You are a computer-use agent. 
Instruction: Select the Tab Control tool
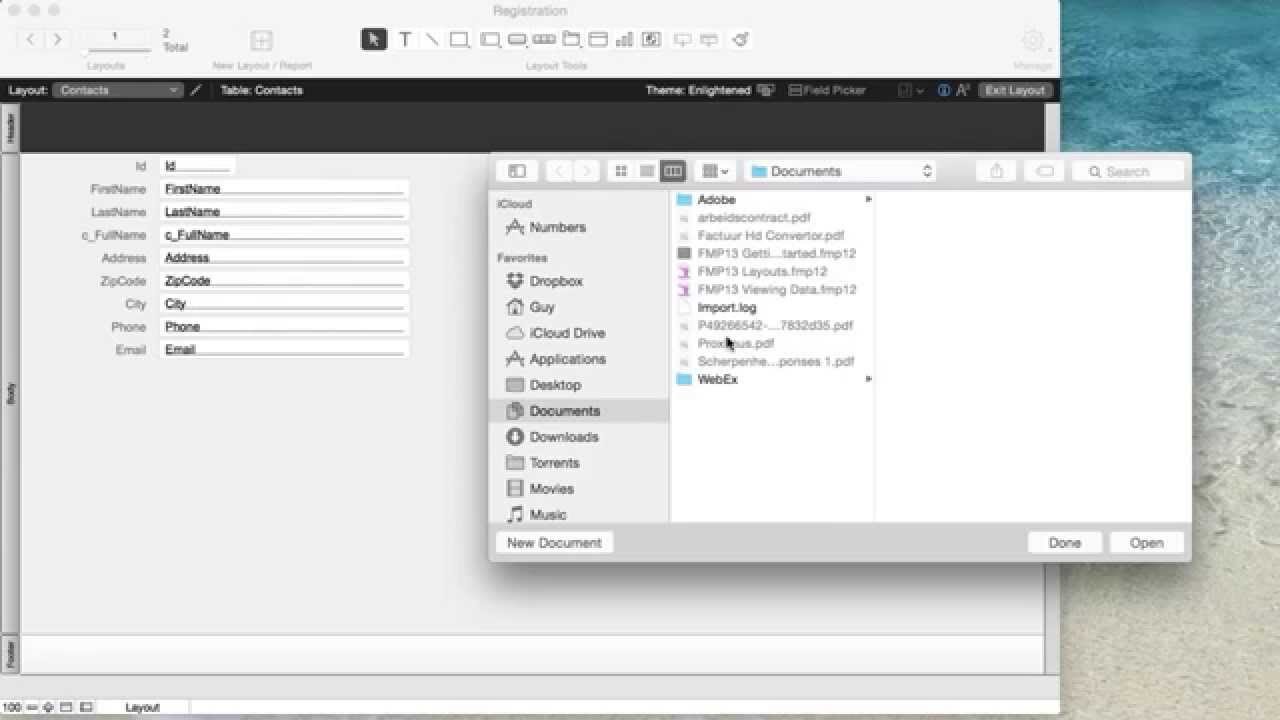(x=571, y=40)
